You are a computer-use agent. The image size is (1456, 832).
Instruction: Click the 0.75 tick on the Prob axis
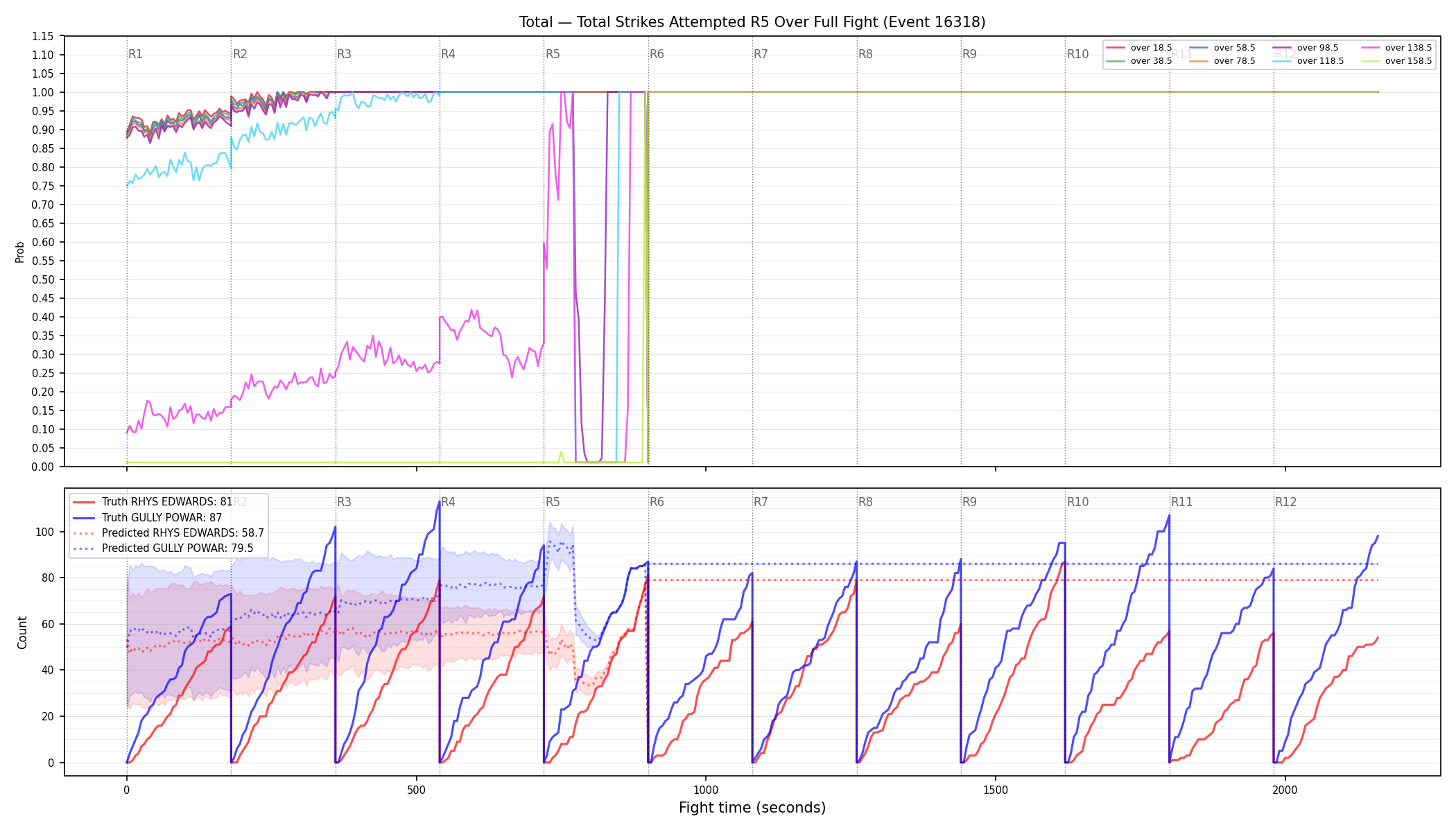point(43,186)
